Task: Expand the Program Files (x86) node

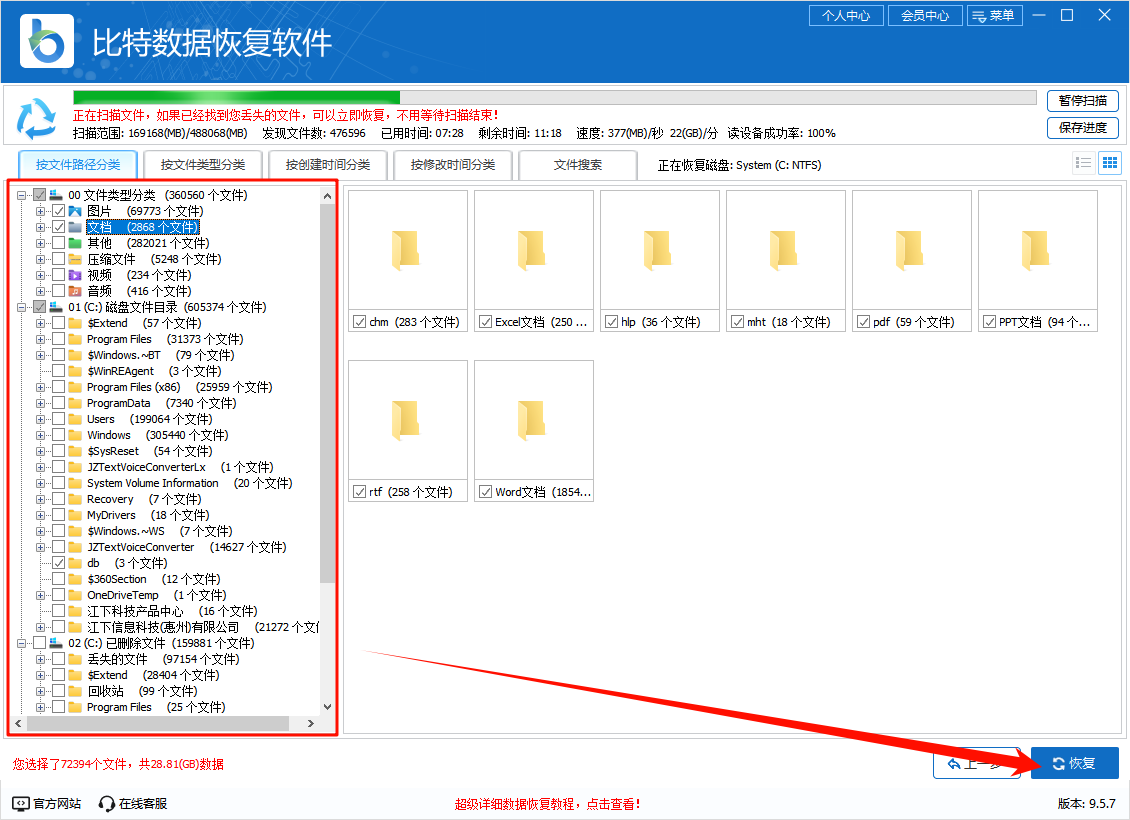Action: [41, 387]
